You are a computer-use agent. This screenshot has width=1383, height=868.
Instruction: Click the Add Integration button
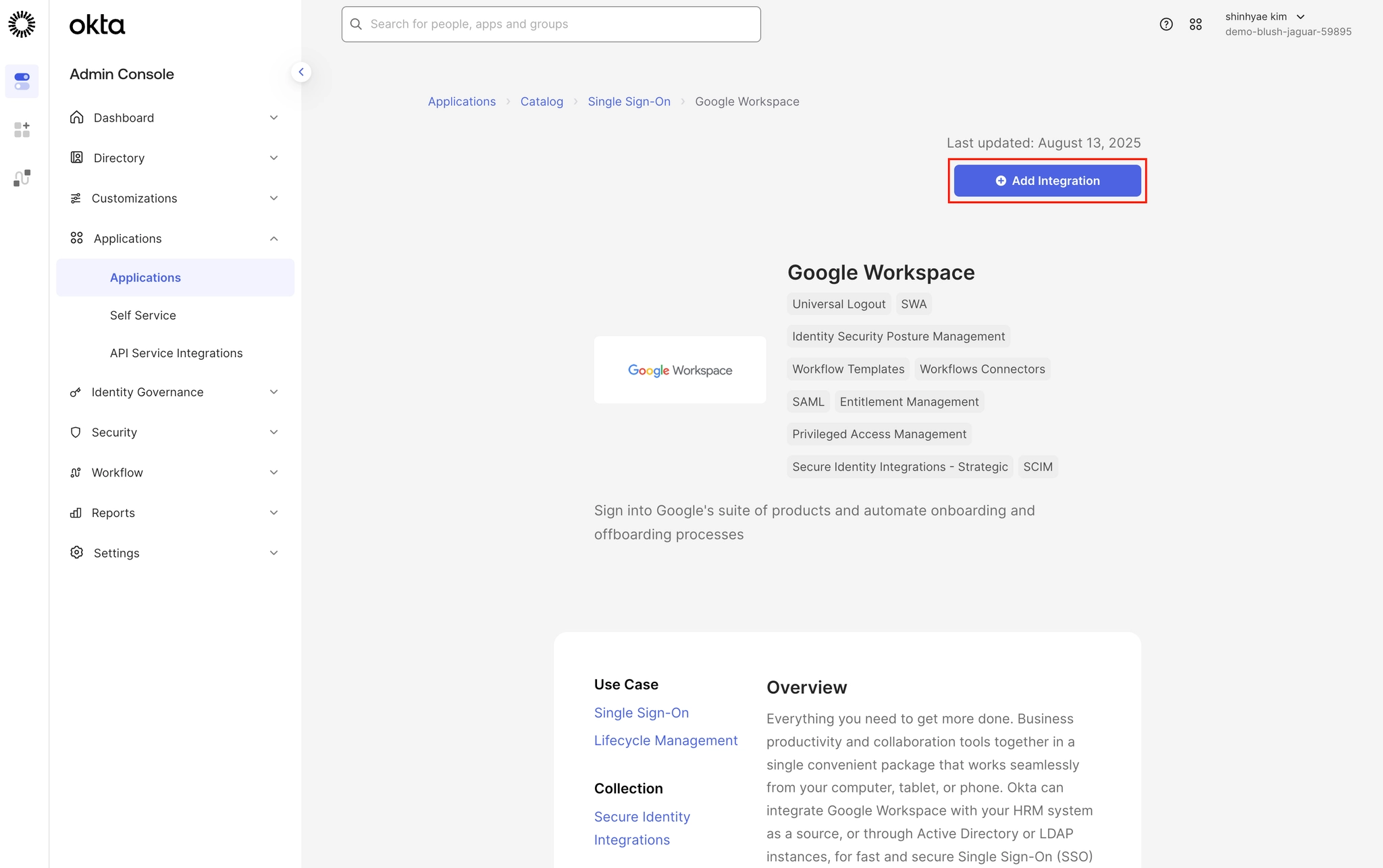tap(1047, 180)
